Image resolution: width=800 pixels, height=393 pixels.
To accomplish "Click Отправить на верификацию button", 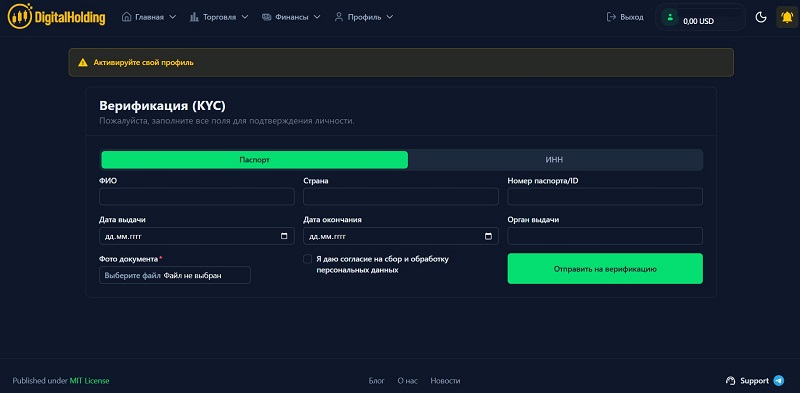I will [x=605, y=268].
